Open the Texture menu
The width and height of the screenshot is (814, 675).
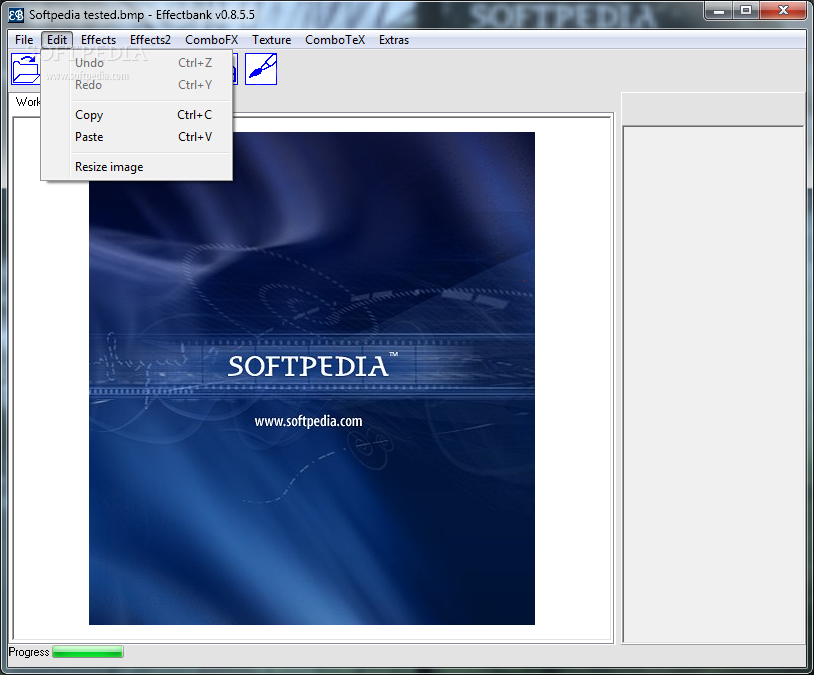[272, 40]
